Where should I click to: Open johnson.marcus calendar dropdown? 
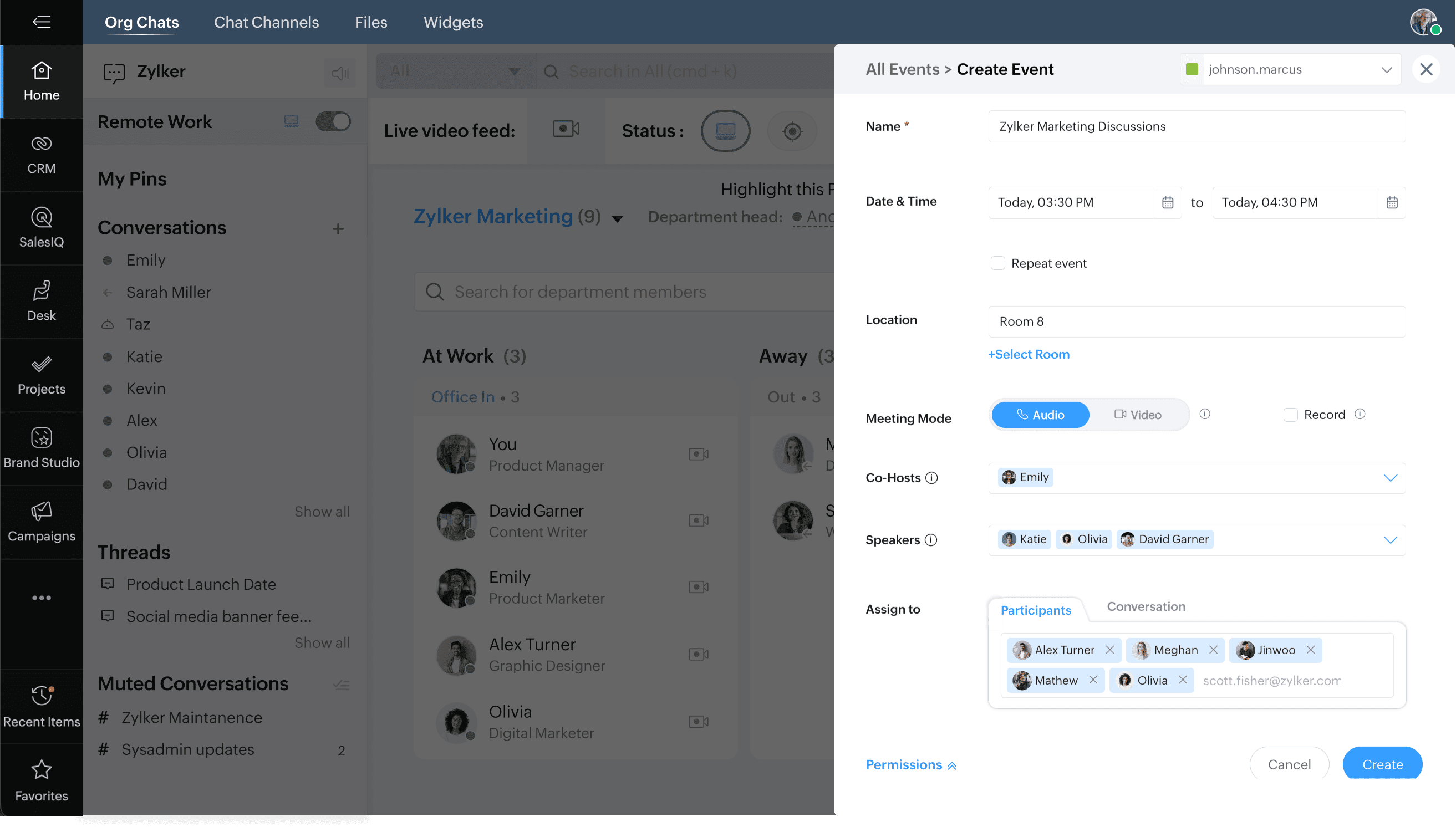pyautogui.click(x=1386, y=69)
